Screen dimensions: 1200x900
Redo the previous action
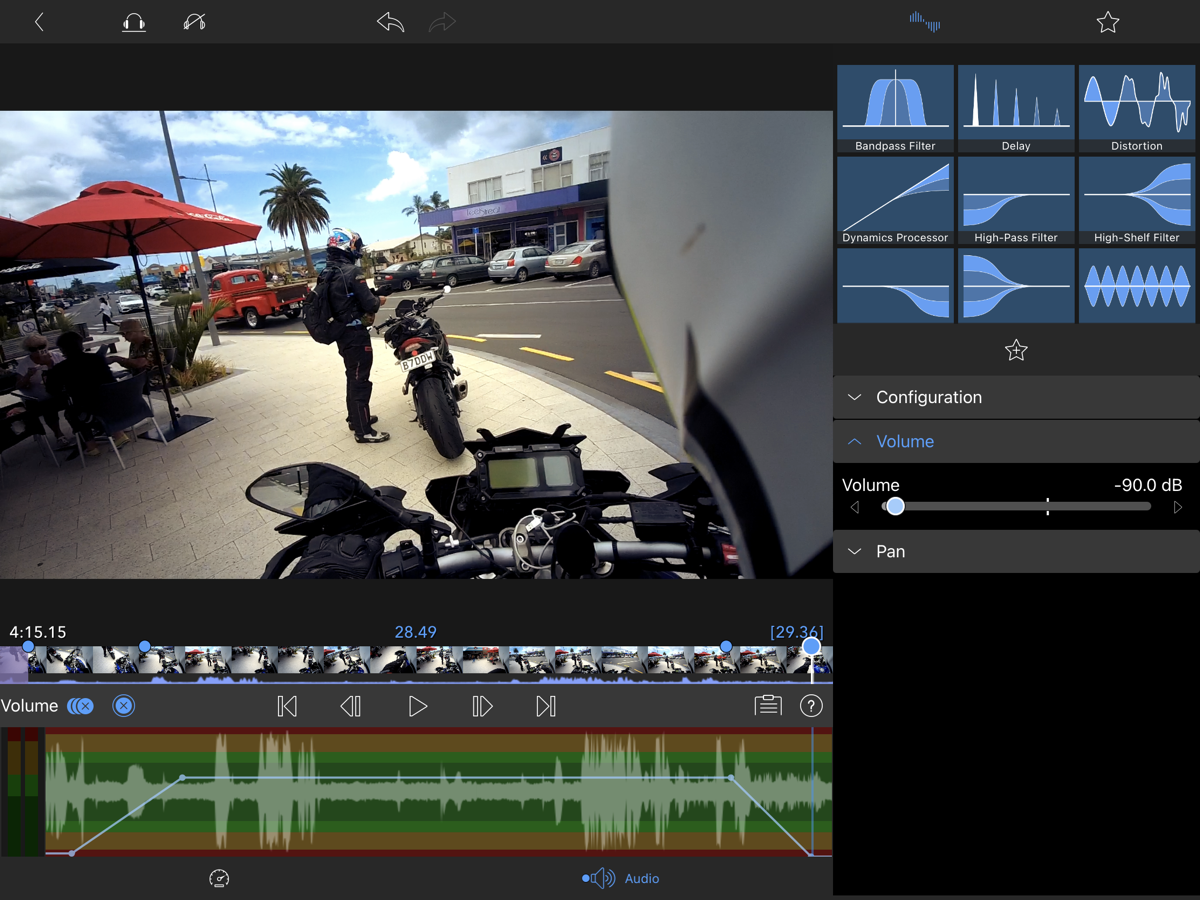point(442,22)
